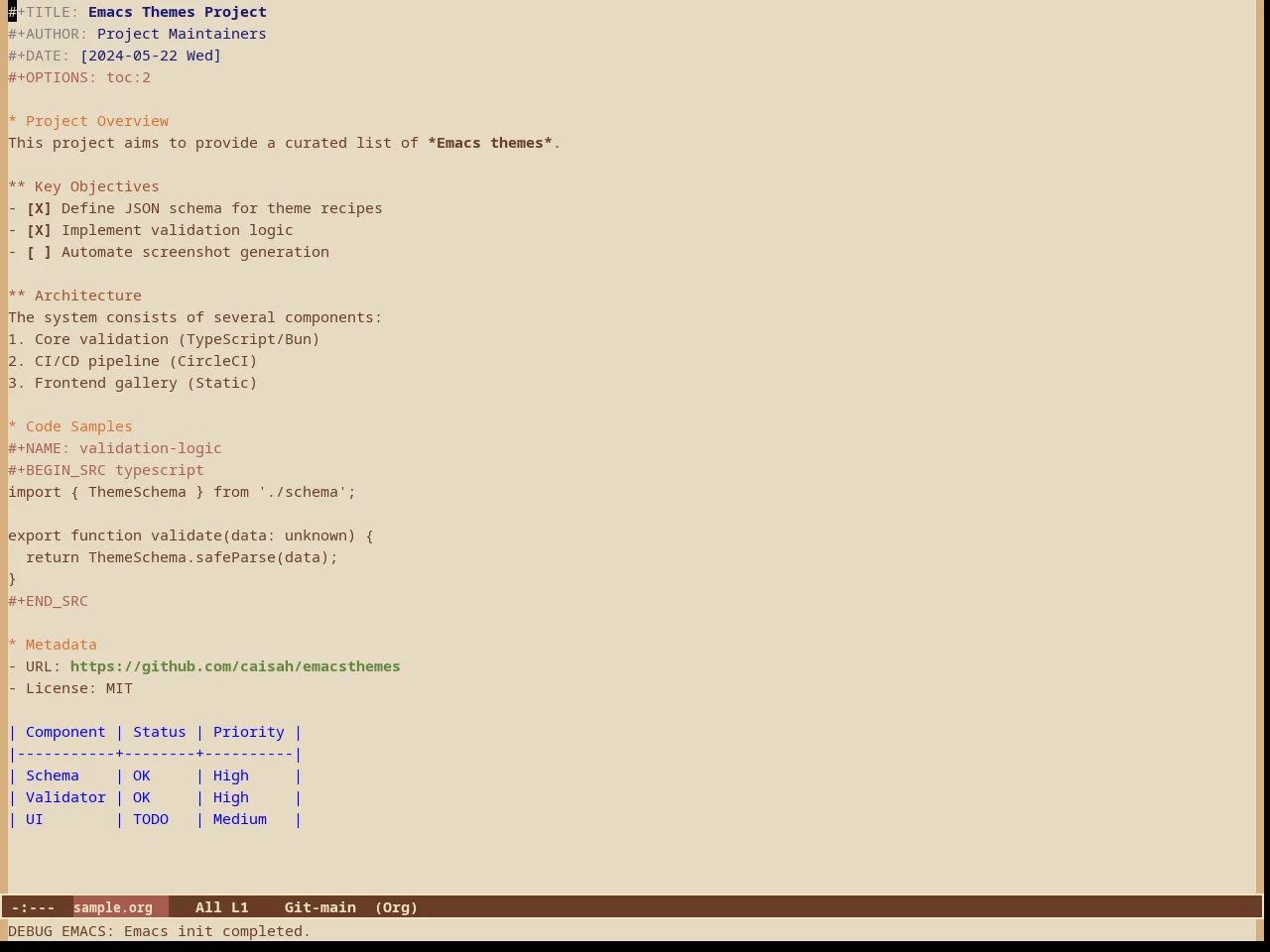Screen dimensions: 1270x952
Task: Click the Emacs Themes Project title text
Action: [x=178, y=12]
